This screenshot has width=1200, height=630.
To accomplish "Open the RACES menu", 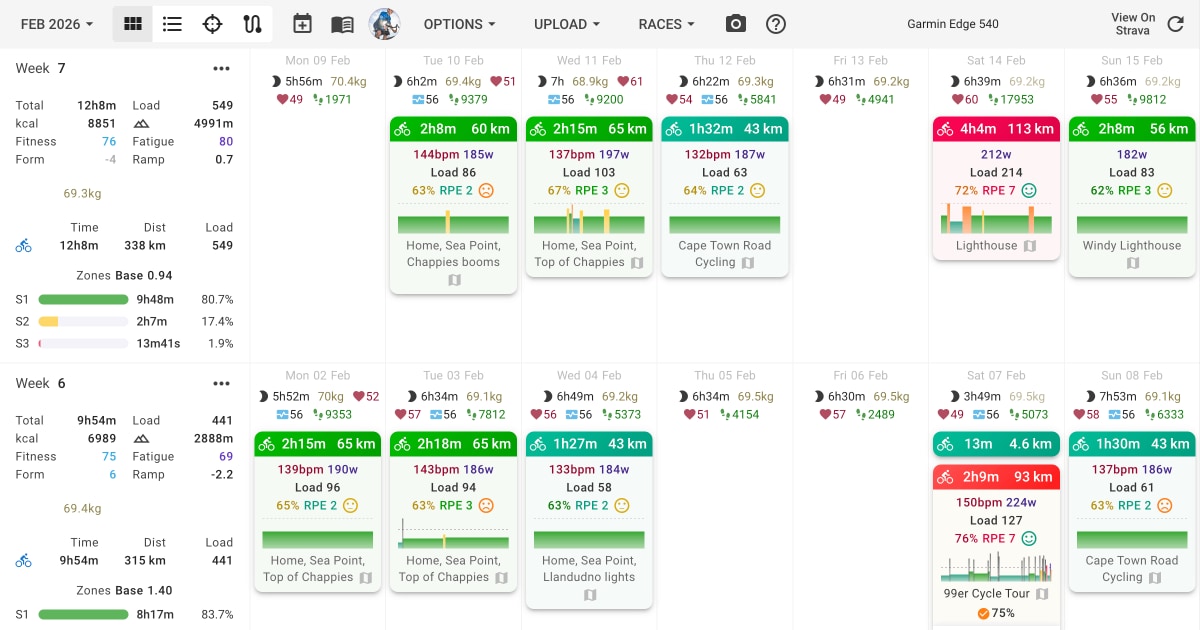I will (667, 24).
